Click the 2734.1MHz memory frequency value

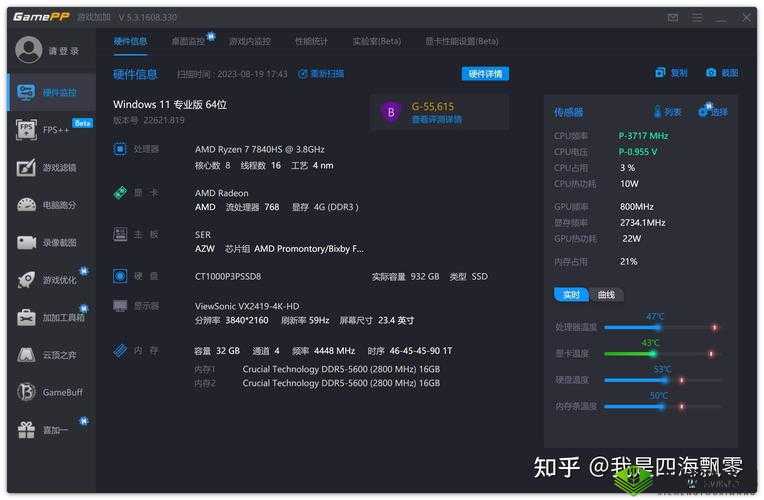click(643, 223)
